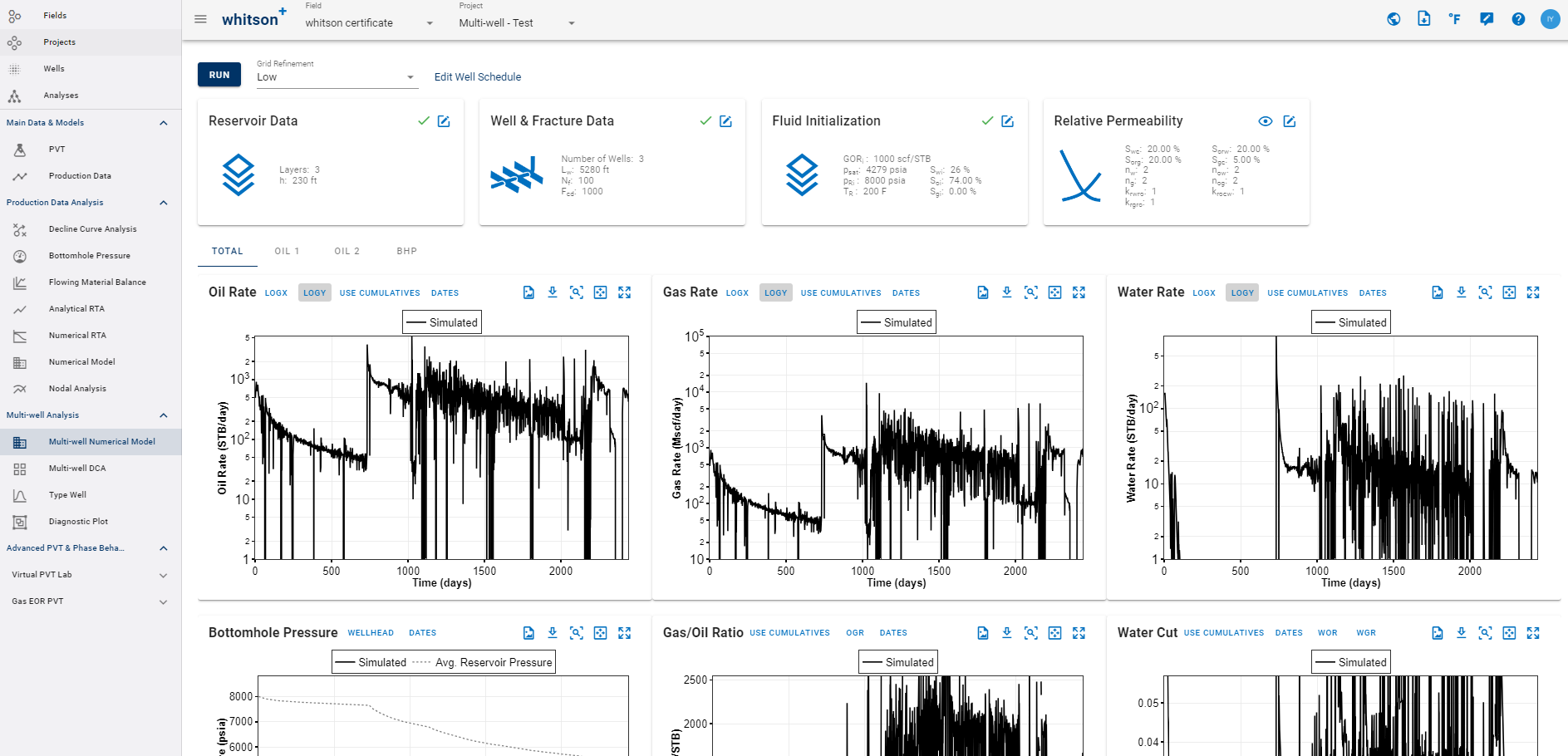Screen dimensions: 1568x756
Task: Edit the Fluid Initialization card
Action: tap(1007, 121)
